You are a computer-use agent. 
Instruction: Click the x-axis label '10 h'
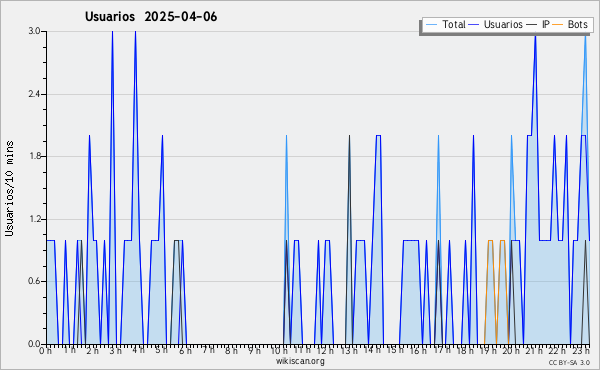[279, 351]
